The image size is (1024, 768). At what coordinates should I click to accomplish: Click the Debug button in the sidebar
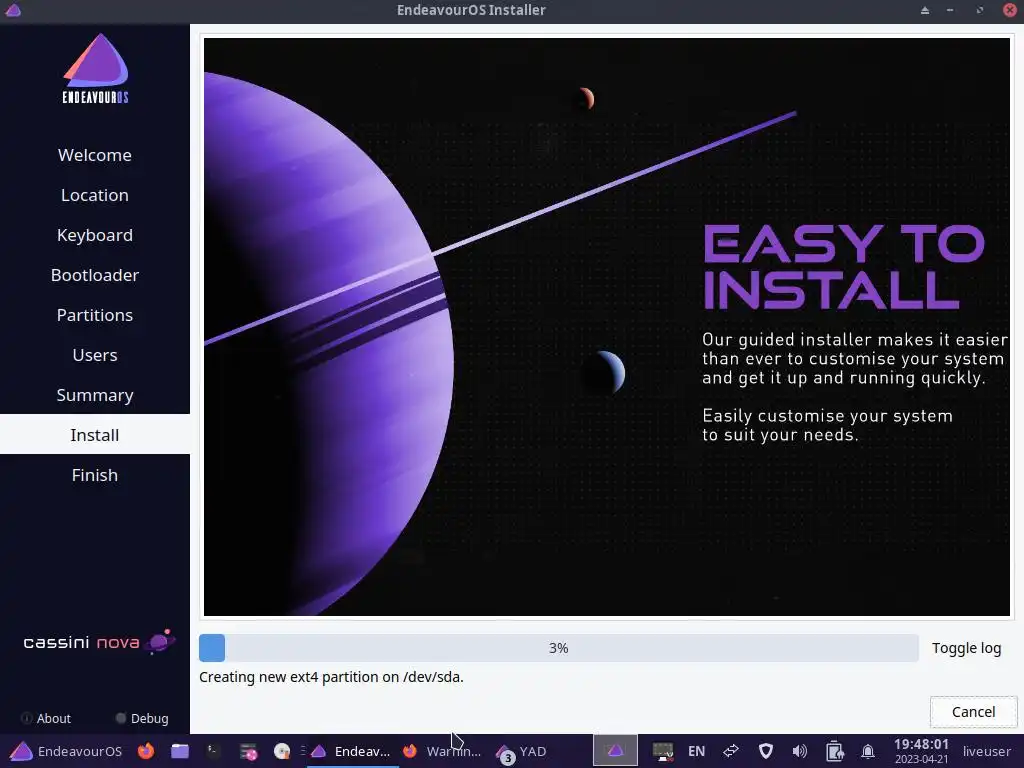(x=142, y=718)
